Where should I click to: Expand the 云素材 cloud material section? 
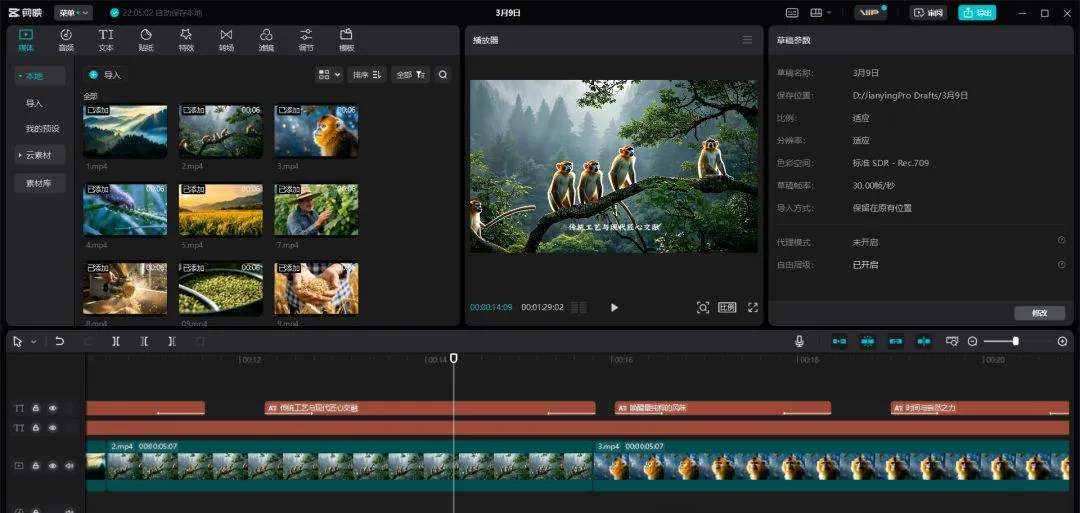pyautogui.click(x=40, y=156)
